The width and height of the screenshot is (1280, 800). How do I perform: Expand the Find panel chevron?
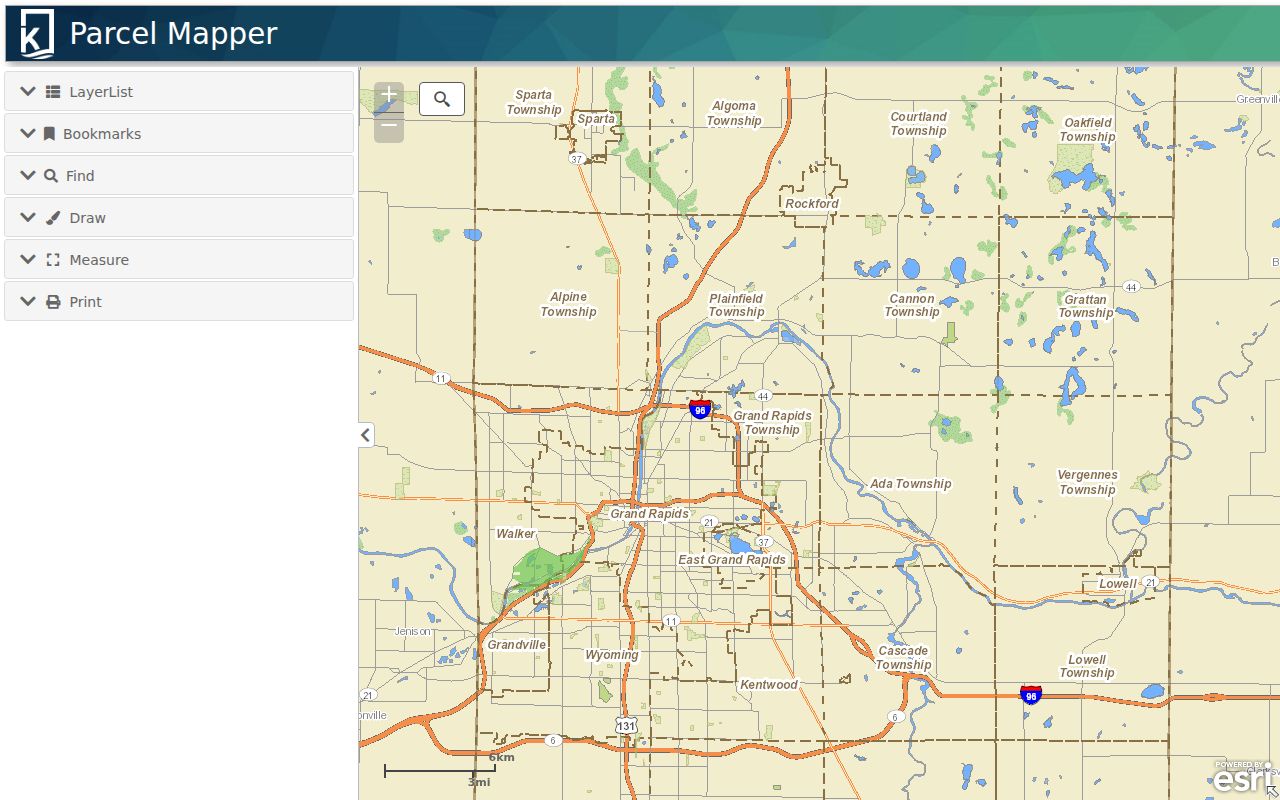[x=28, y=176]
